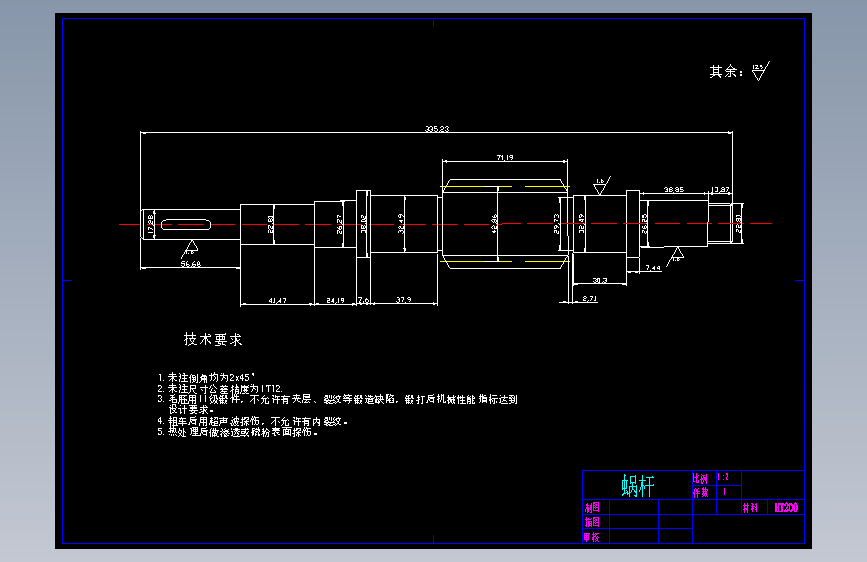Select the 7.44 dimension
This screenshot has height=562, width=867.
click(x=653, y=268)
